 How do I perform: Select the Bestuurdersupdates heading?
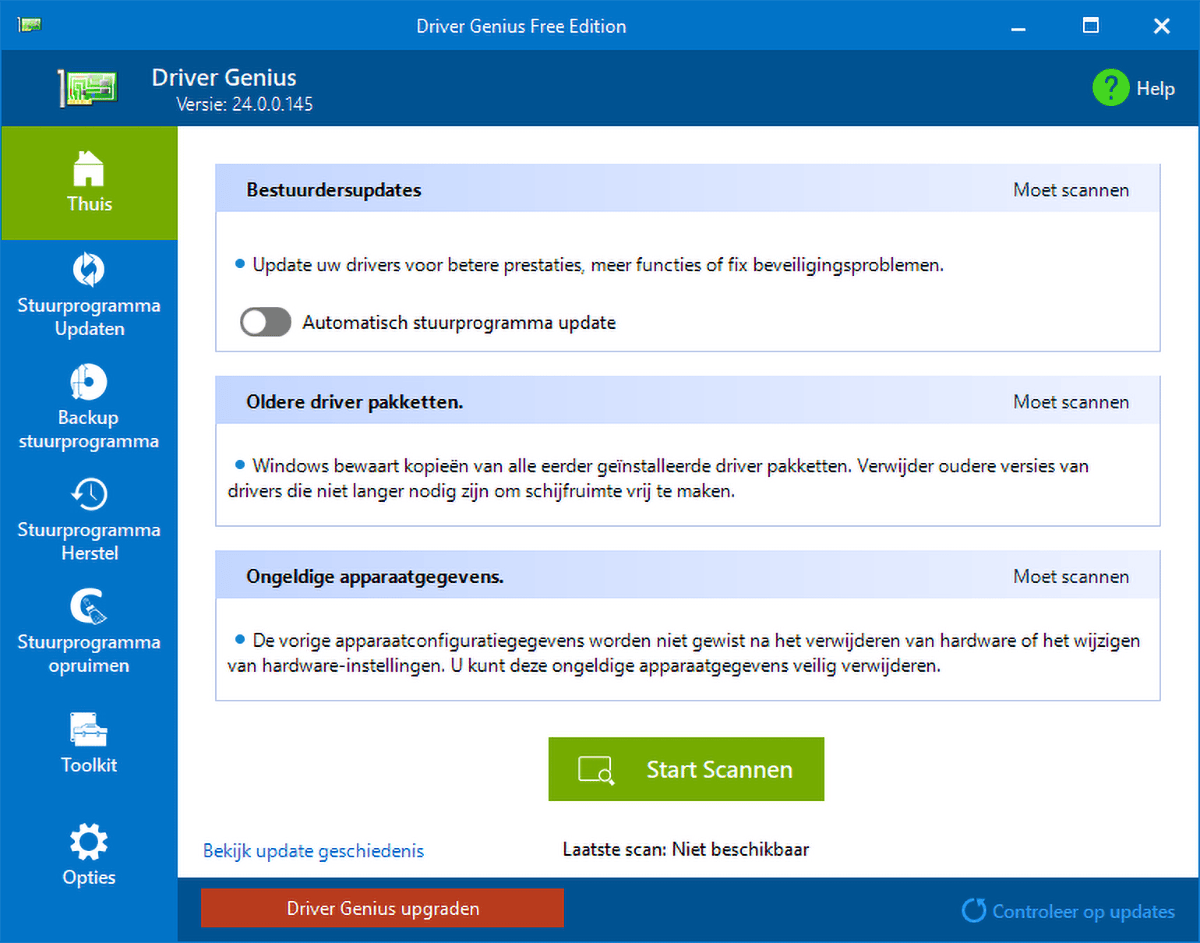click(334, 190)
